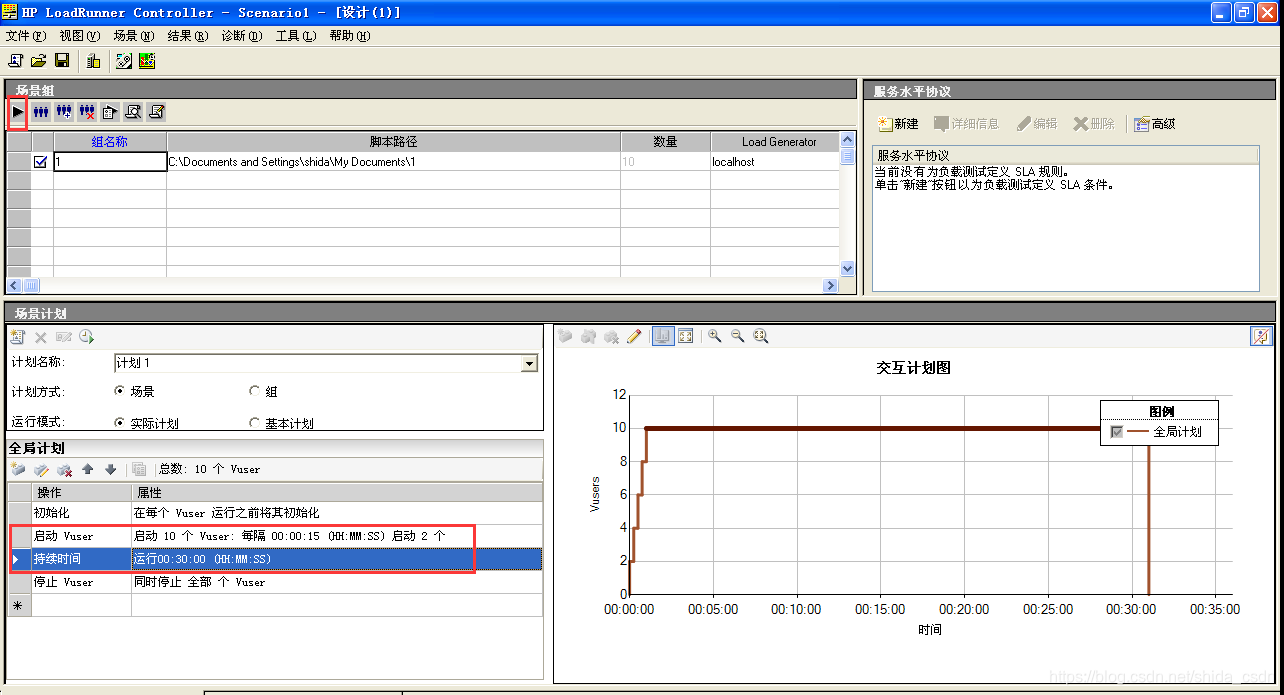Select the 持续时间 schedule row
The image size is (1284, 695).
tap(275, 559)
